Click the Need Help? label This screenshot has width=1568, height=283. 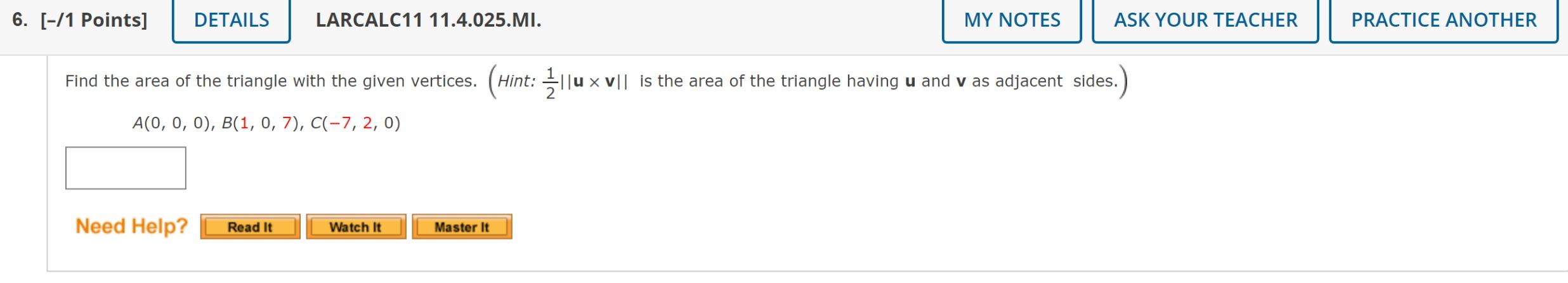coord(132,226)
